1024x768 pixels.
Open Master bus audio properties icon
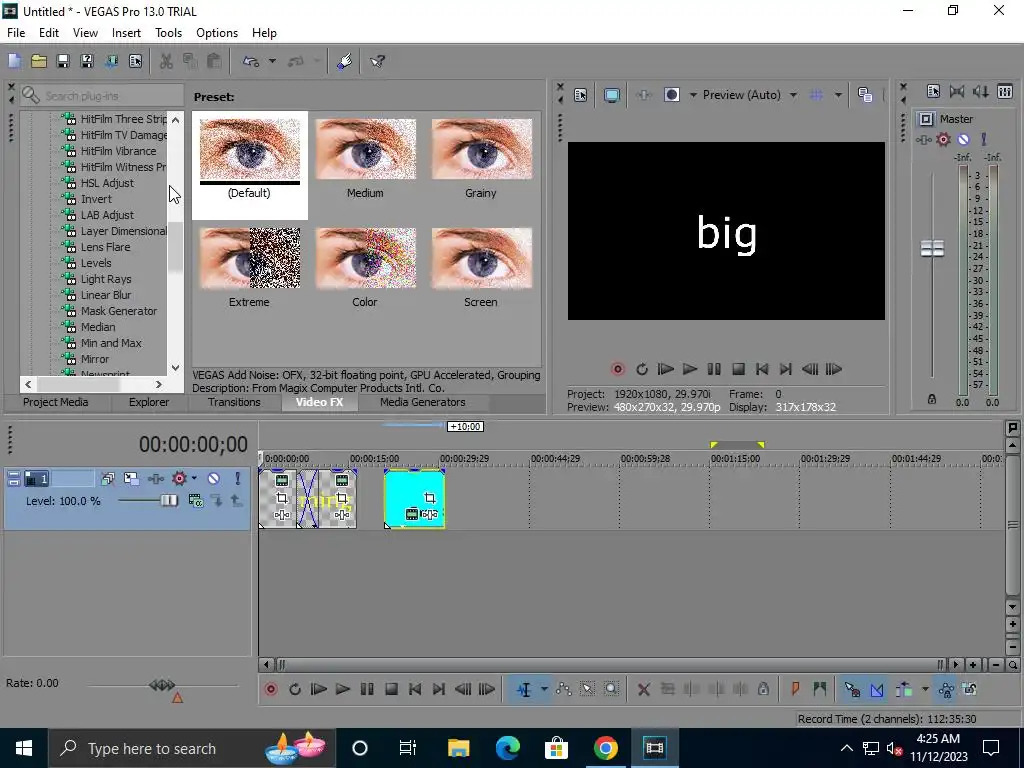933,91
